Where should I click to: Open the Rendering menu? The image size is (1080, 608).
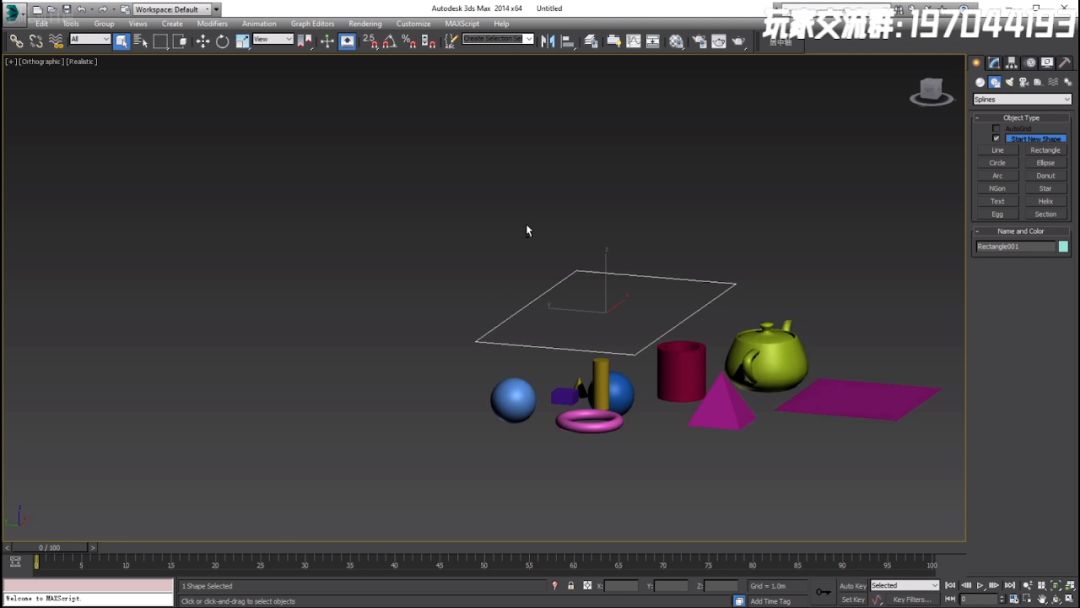(x=365, y=24)
